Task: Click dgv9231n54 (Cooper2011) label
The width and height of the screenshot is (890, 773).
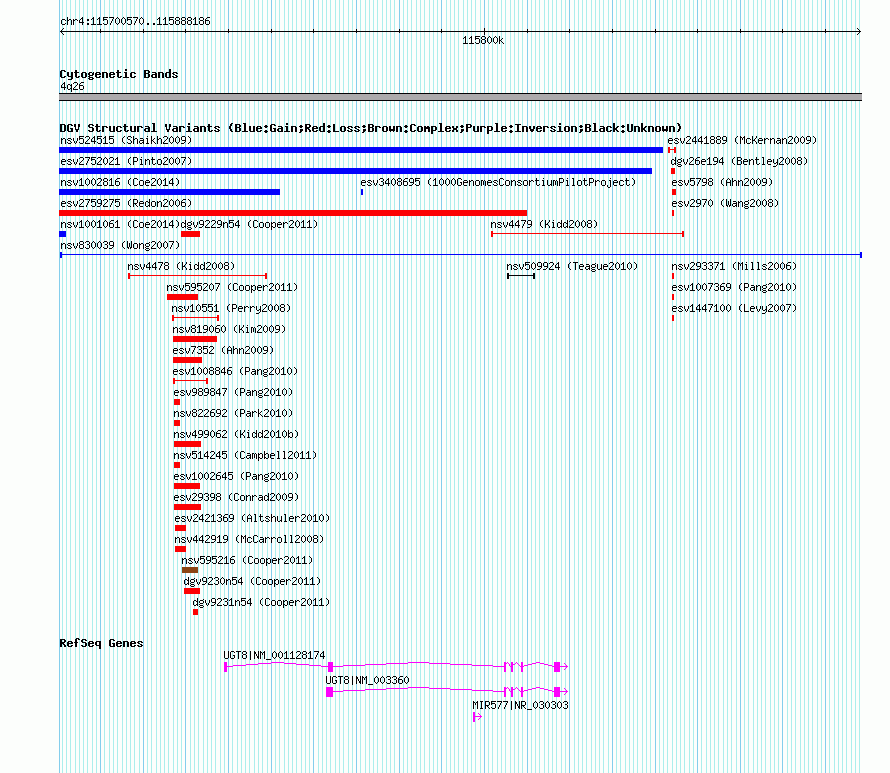Action: 261,602
